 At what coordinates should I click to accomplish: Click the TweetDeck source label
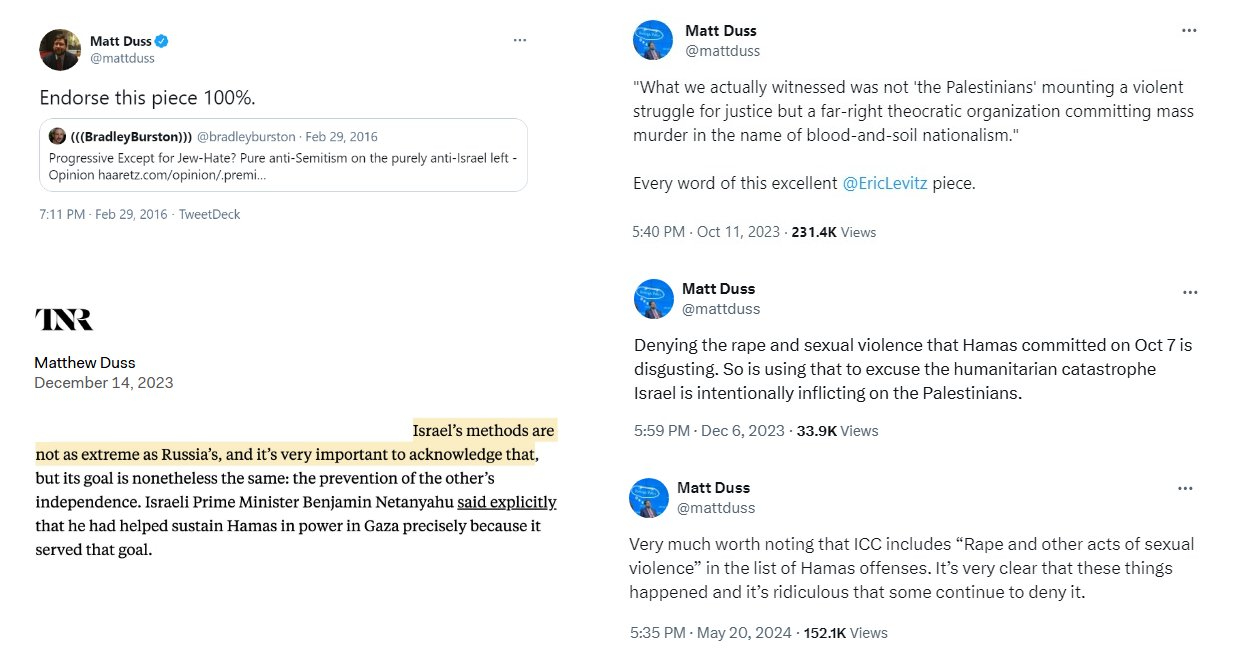tap(209, 214)
